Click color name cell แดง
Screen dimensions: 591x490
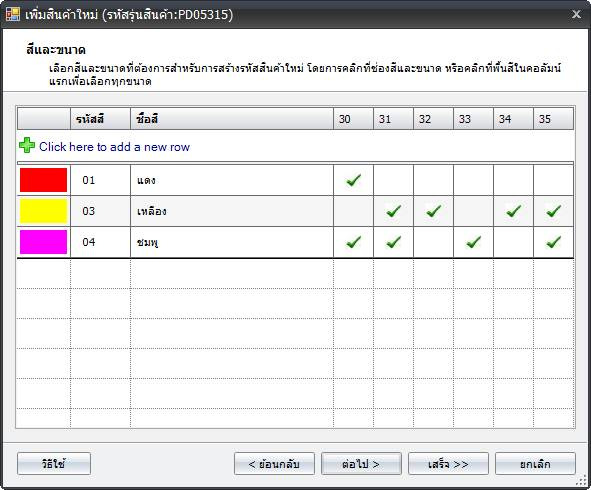click(x=232, y=180)
